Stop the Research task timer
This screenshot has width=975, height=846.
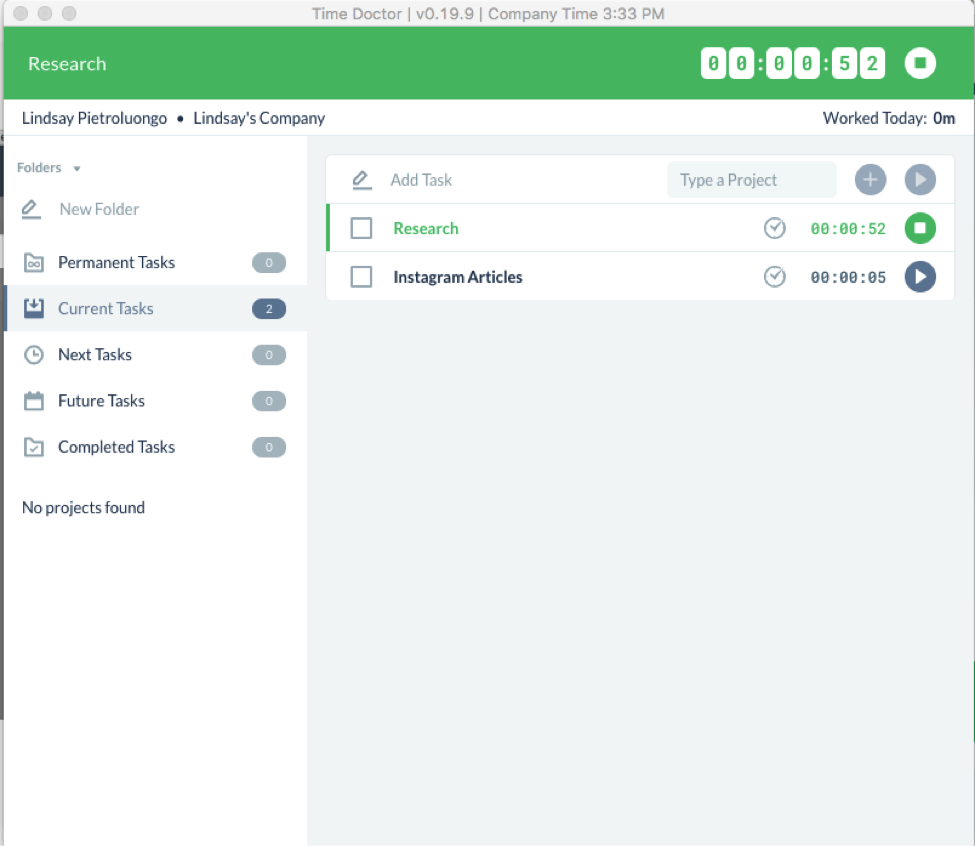(920, 228)
